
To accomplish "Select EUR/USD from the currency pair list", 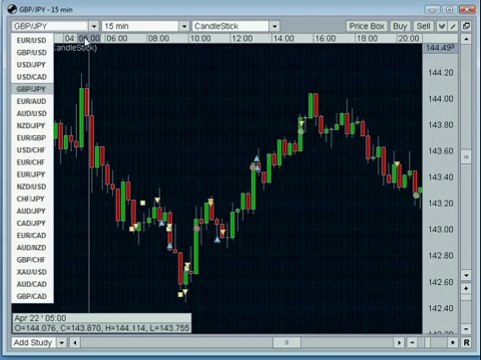I will pos(32,40).
